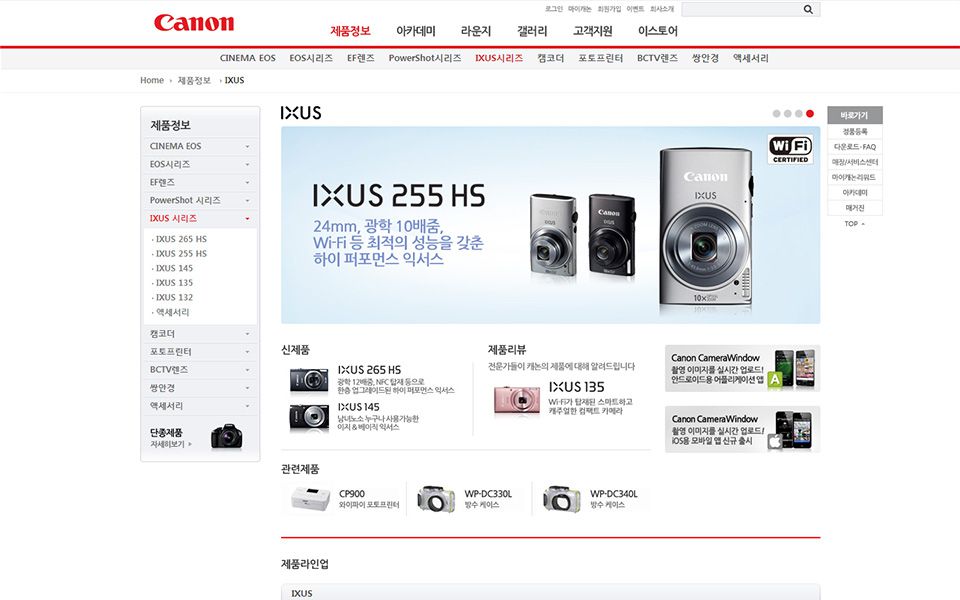960x600 pixels.
Task: Click the Canon logo
Action: point(193,23)
